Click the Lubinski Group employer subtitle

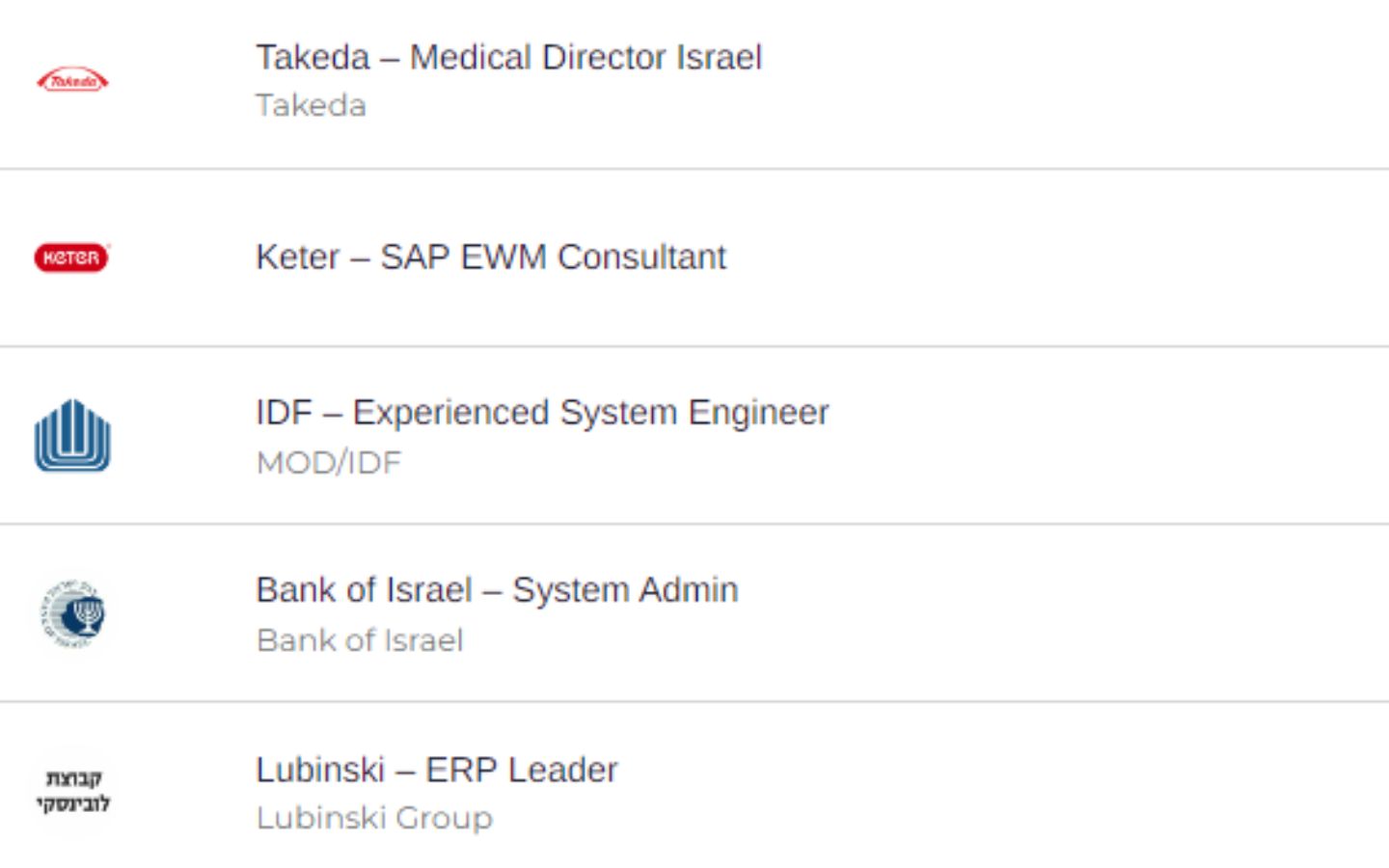pos(374,818)
